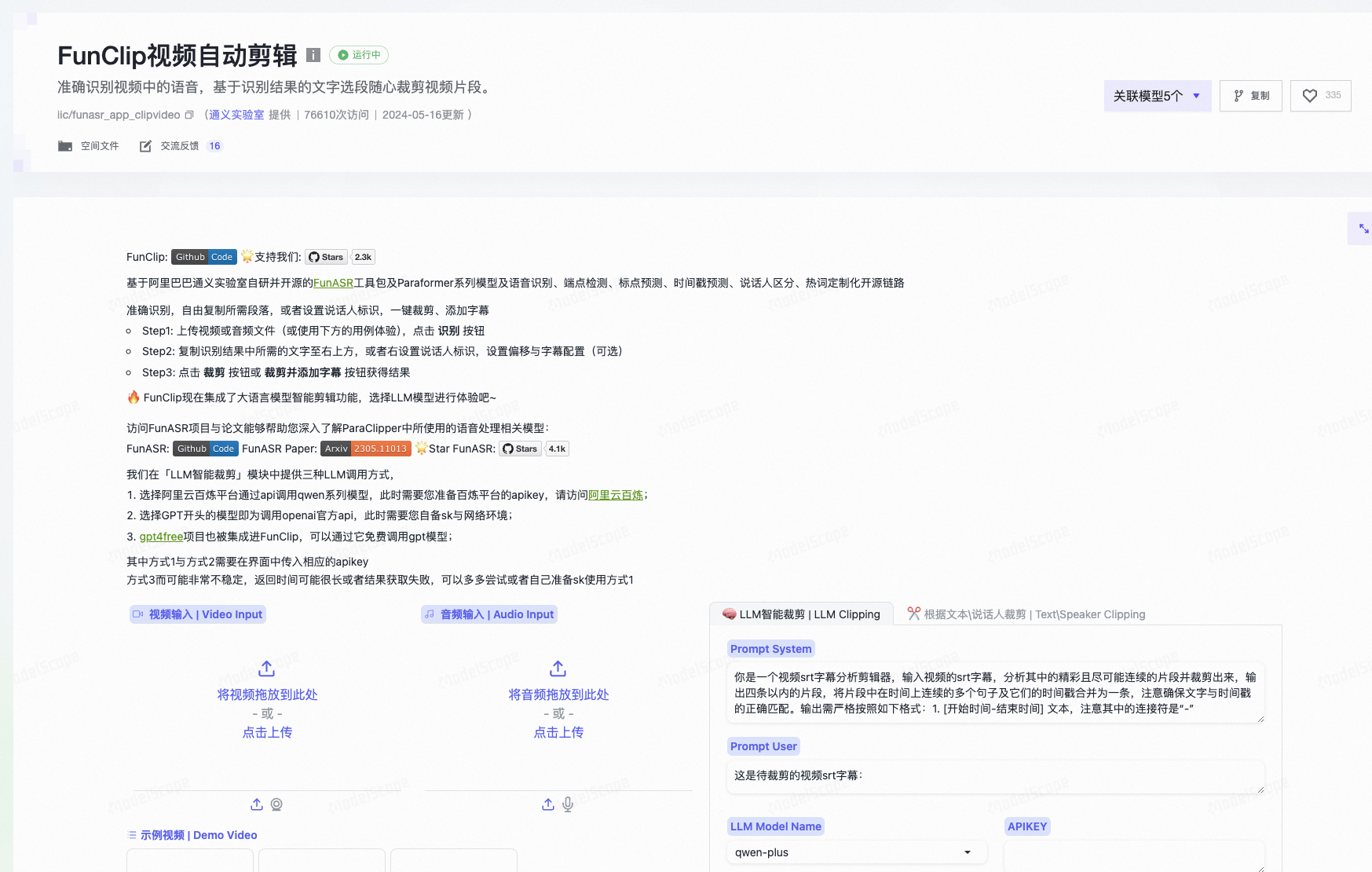The image size is (1372, 872).
Task: Open the qwen-plus LLM model dropdown
Action: pos(857,852)
